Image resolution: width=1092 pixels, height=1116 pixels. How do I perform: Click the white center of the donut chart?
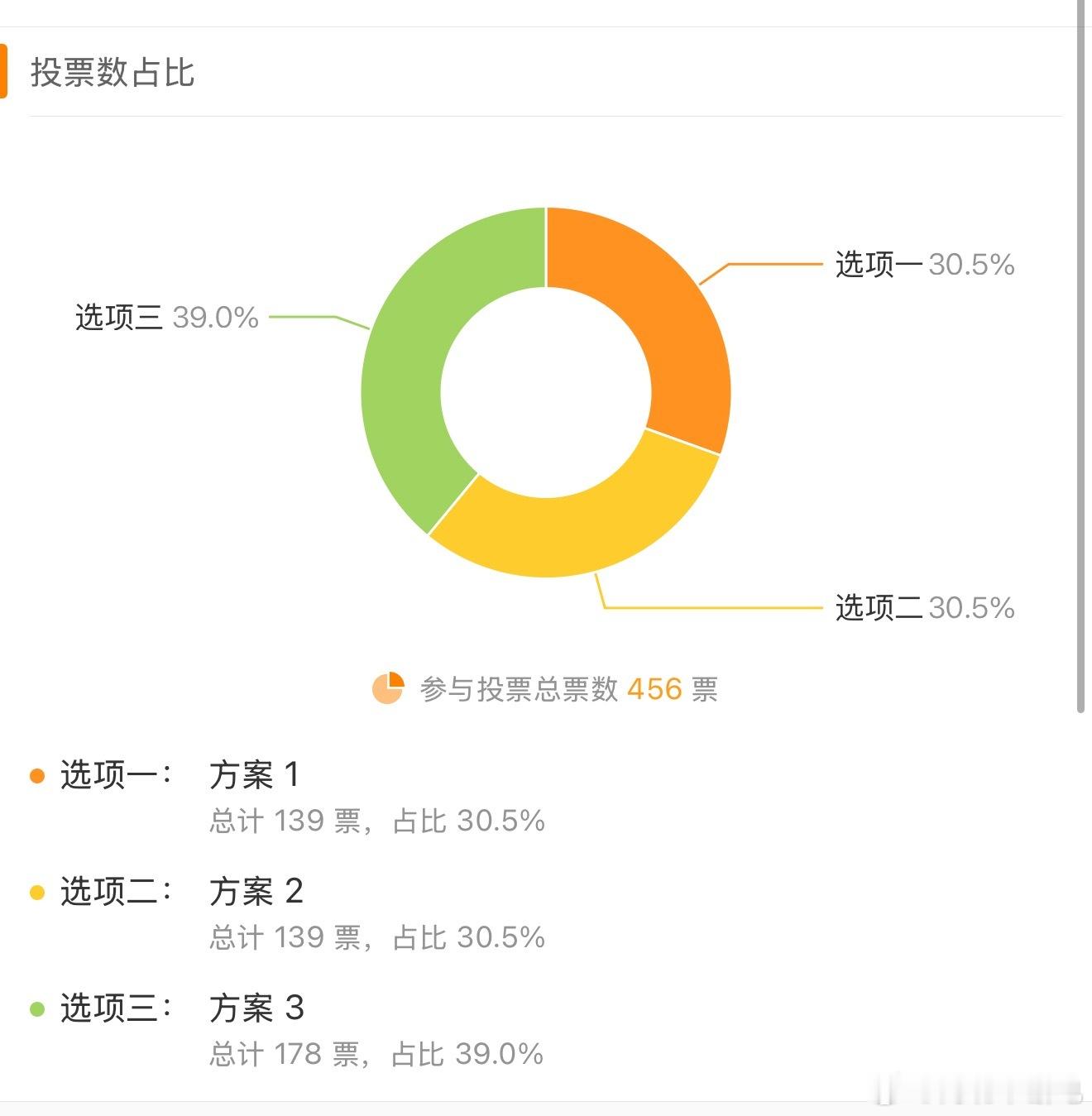(x=546, y=392)
